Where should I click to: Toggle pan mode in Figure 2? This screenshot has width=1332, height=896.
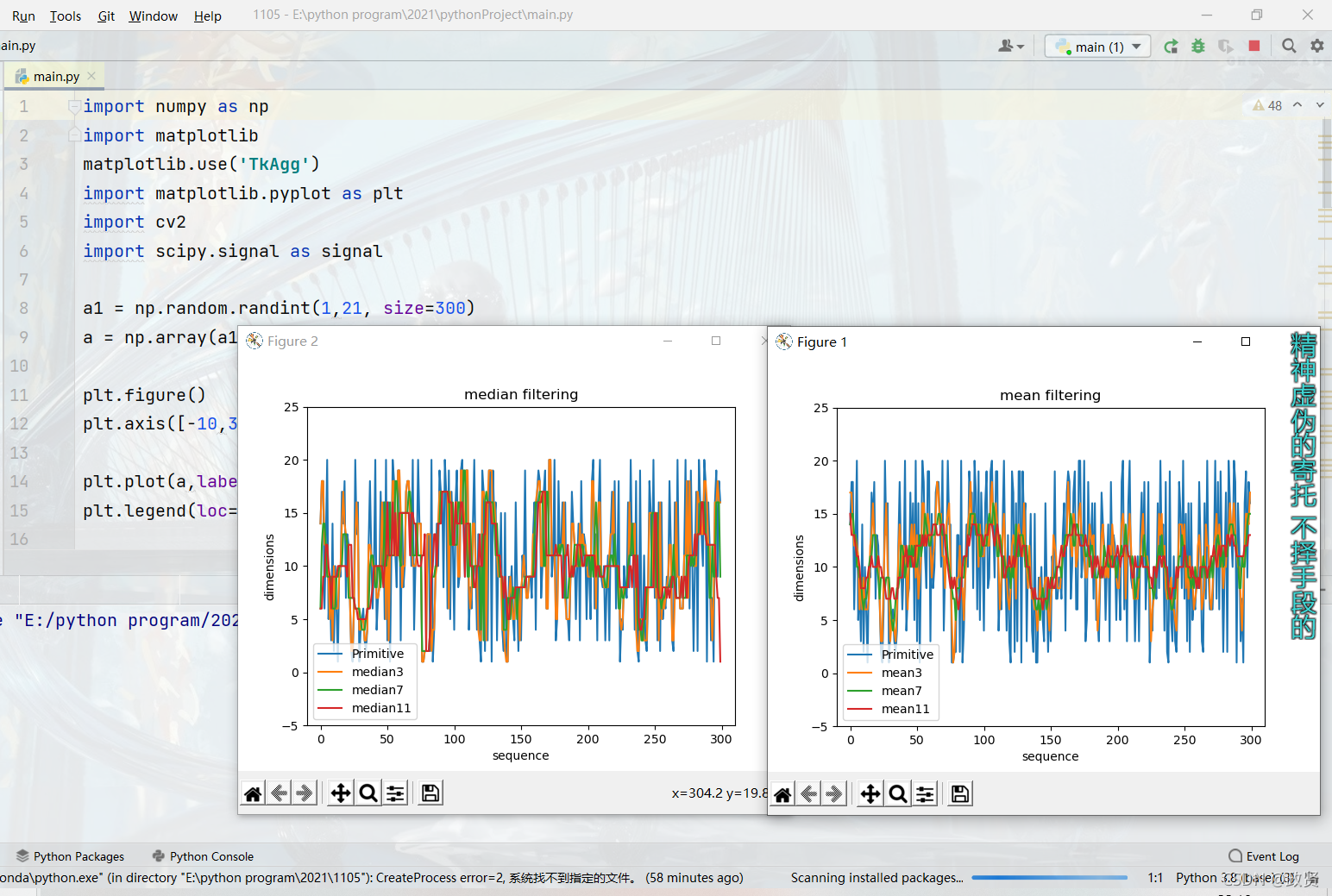(x=339, y=793)
